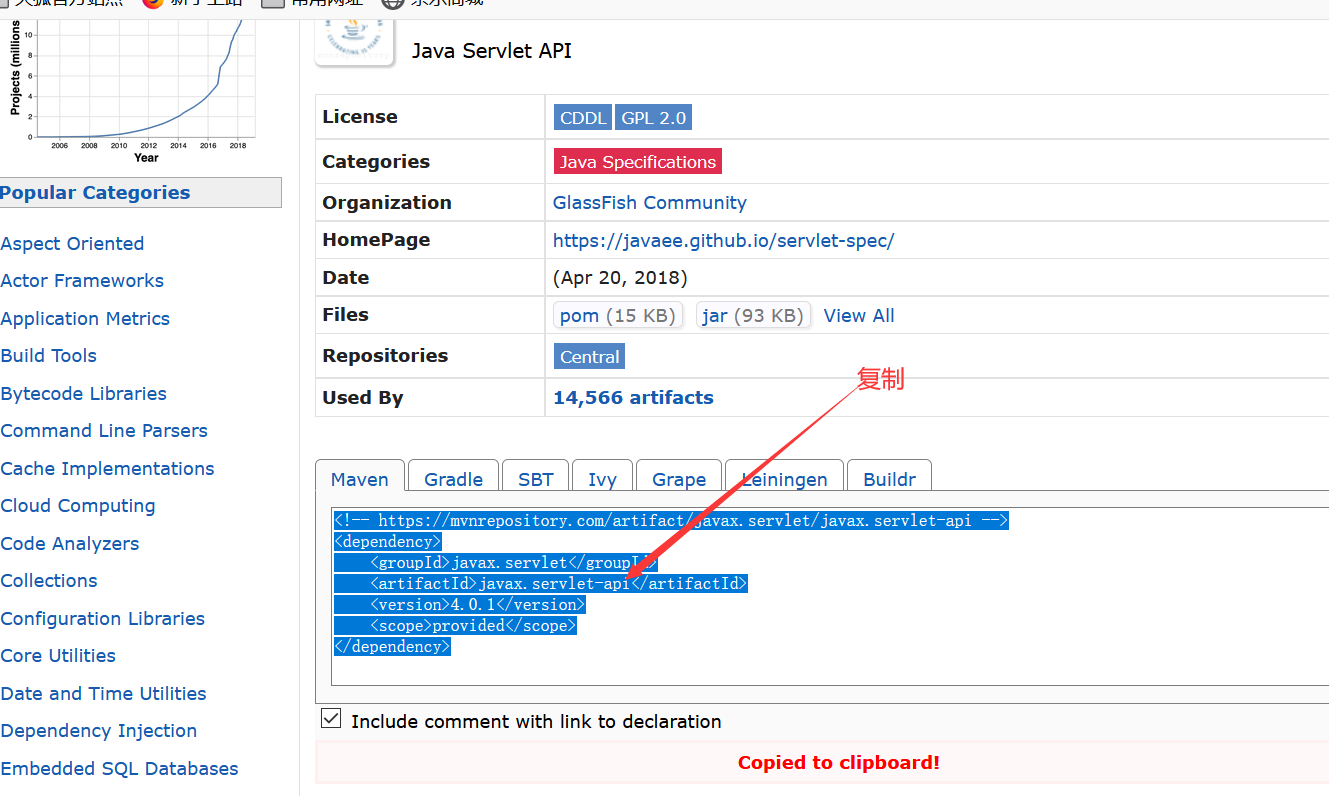This screenshot has height=796, width=1329.
Task: Click the Files row label
Action: 346,315
